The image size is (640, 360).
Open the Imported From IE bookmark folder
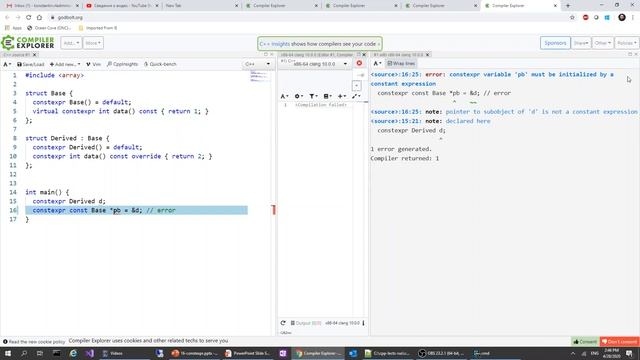click(x=98, y=28)
